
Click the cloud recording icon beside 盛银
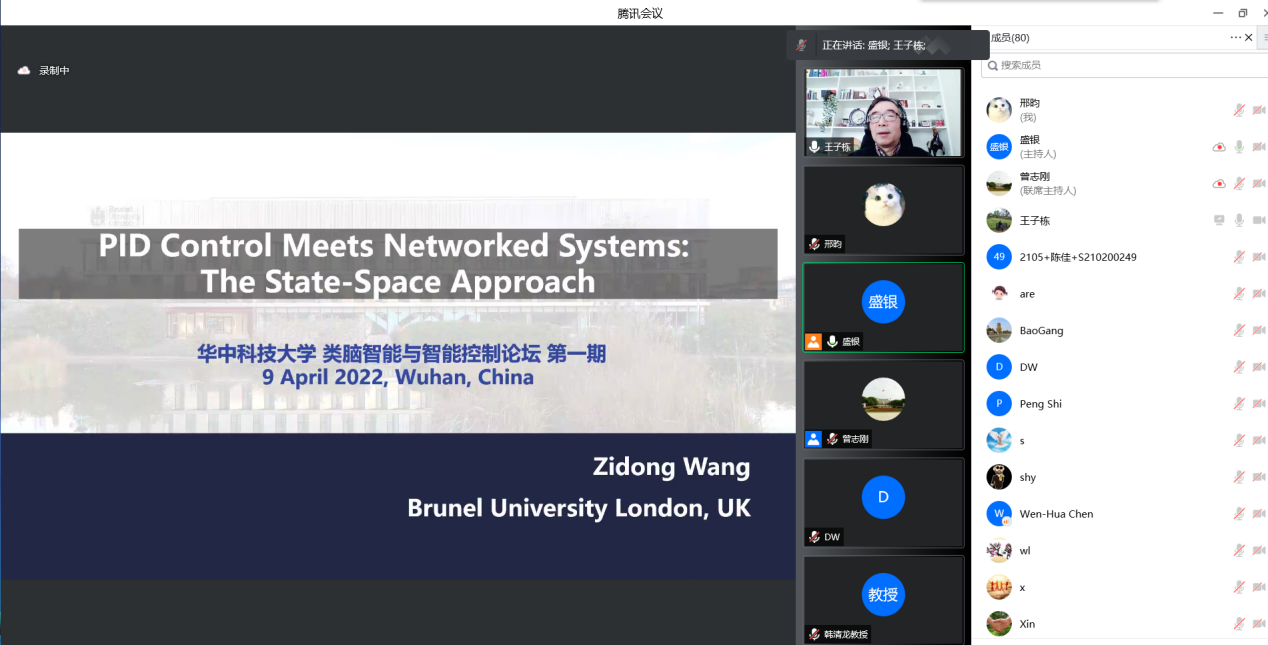pyautogui.click(x=1219, y=147)
